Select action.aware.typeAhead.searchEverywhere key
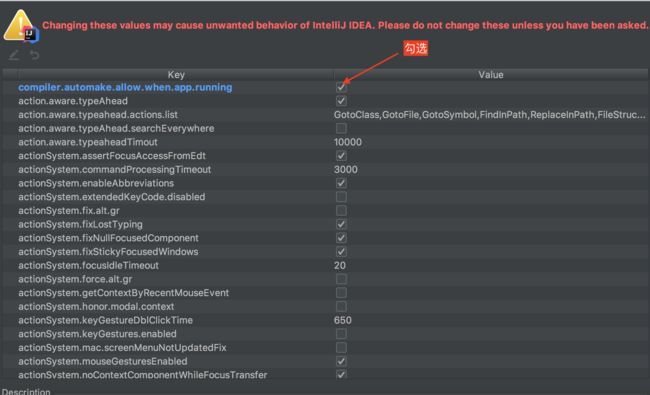 pos(116,128)
